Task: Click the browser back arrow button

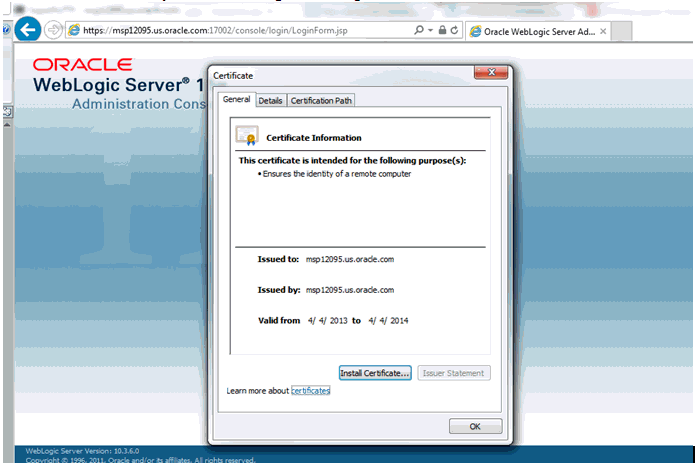Action: [28, 30]
